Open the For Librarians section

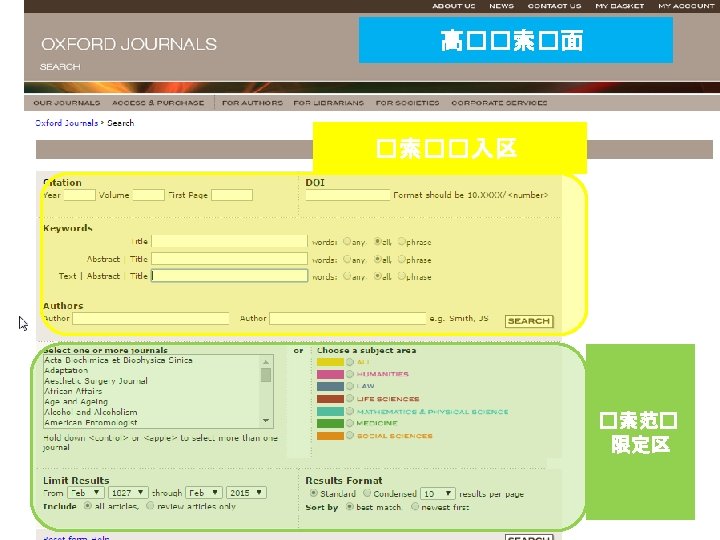pos(328,103)
